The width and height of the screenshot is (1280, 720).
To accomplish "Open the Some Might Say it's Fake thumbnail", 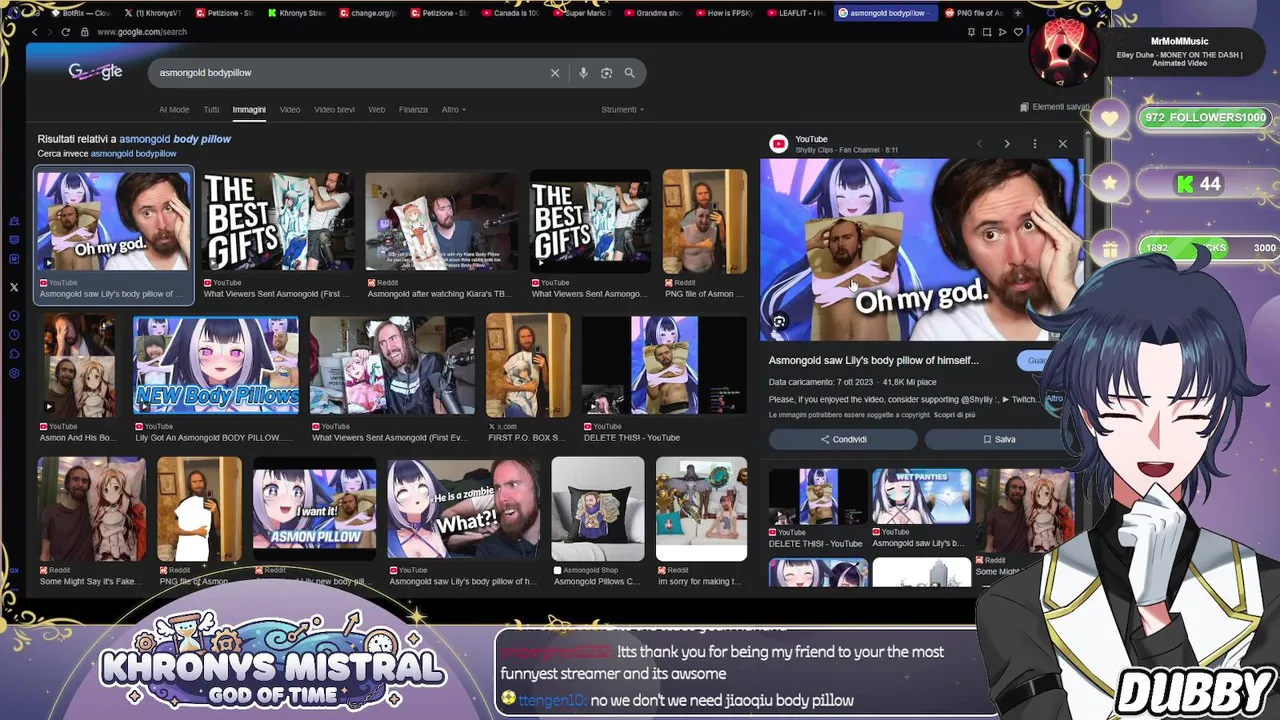I will coord(91,509).
